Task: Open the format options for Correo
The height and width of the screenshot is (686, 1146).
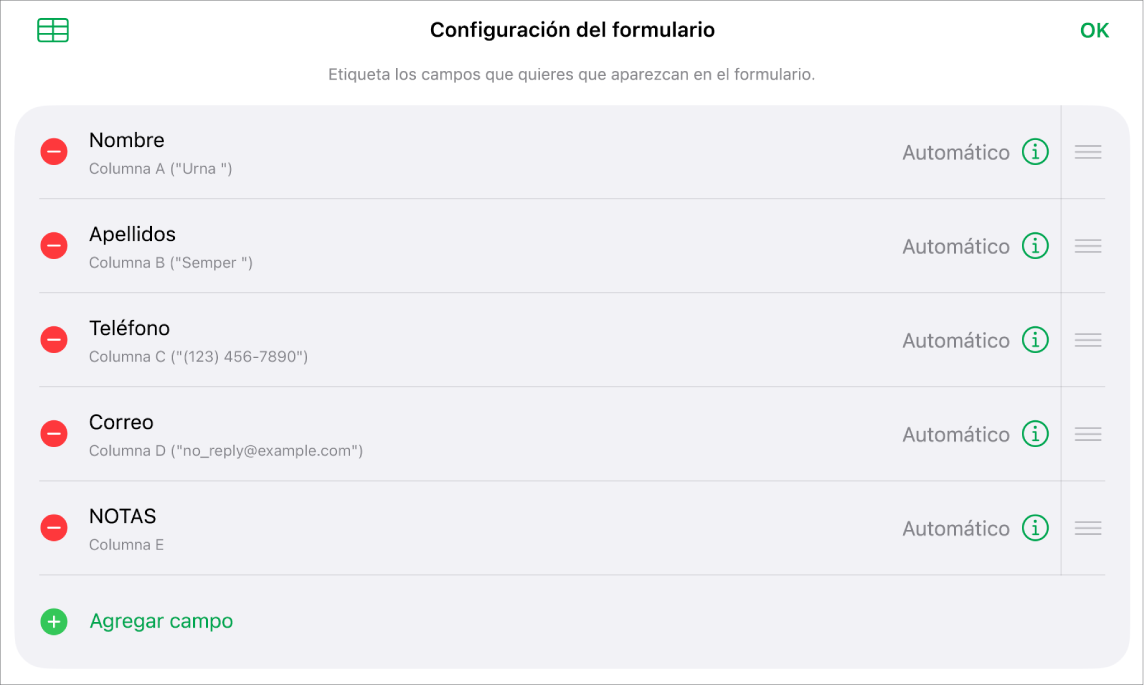Action: (955, 433)
